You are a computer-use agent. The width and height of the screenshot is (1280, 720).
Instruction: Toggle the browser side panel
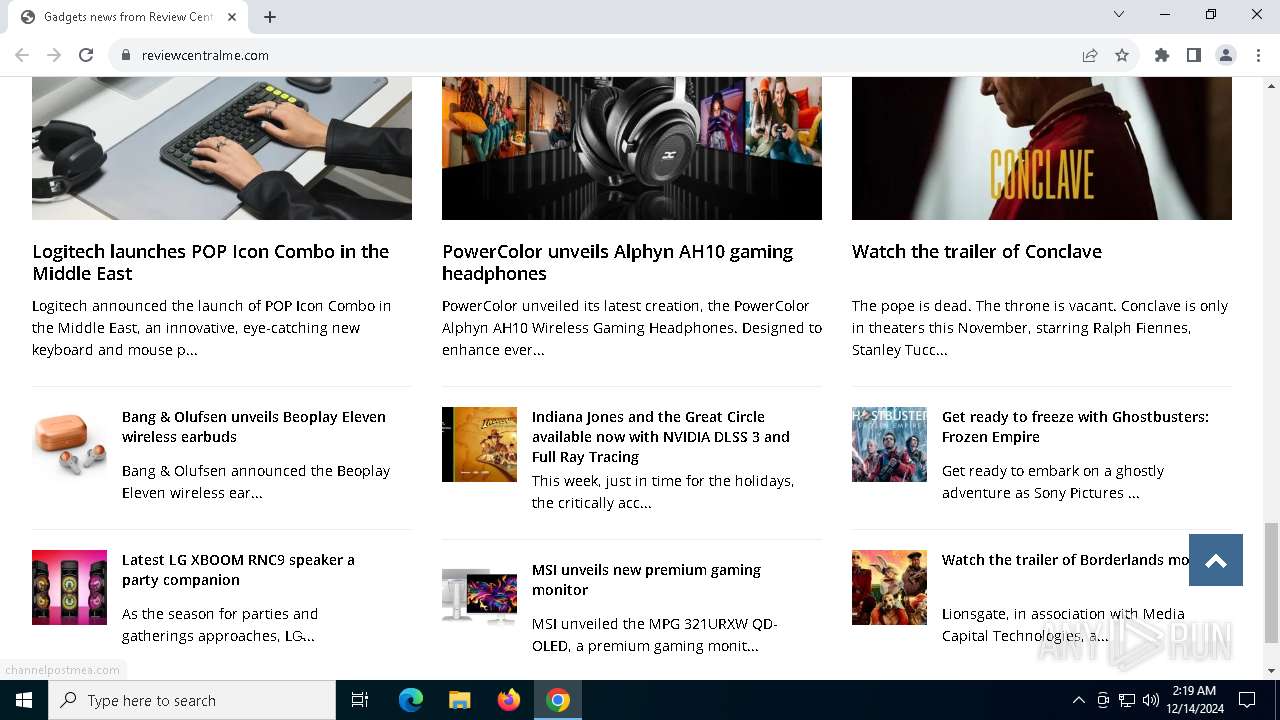click(x=1194, y=55)
